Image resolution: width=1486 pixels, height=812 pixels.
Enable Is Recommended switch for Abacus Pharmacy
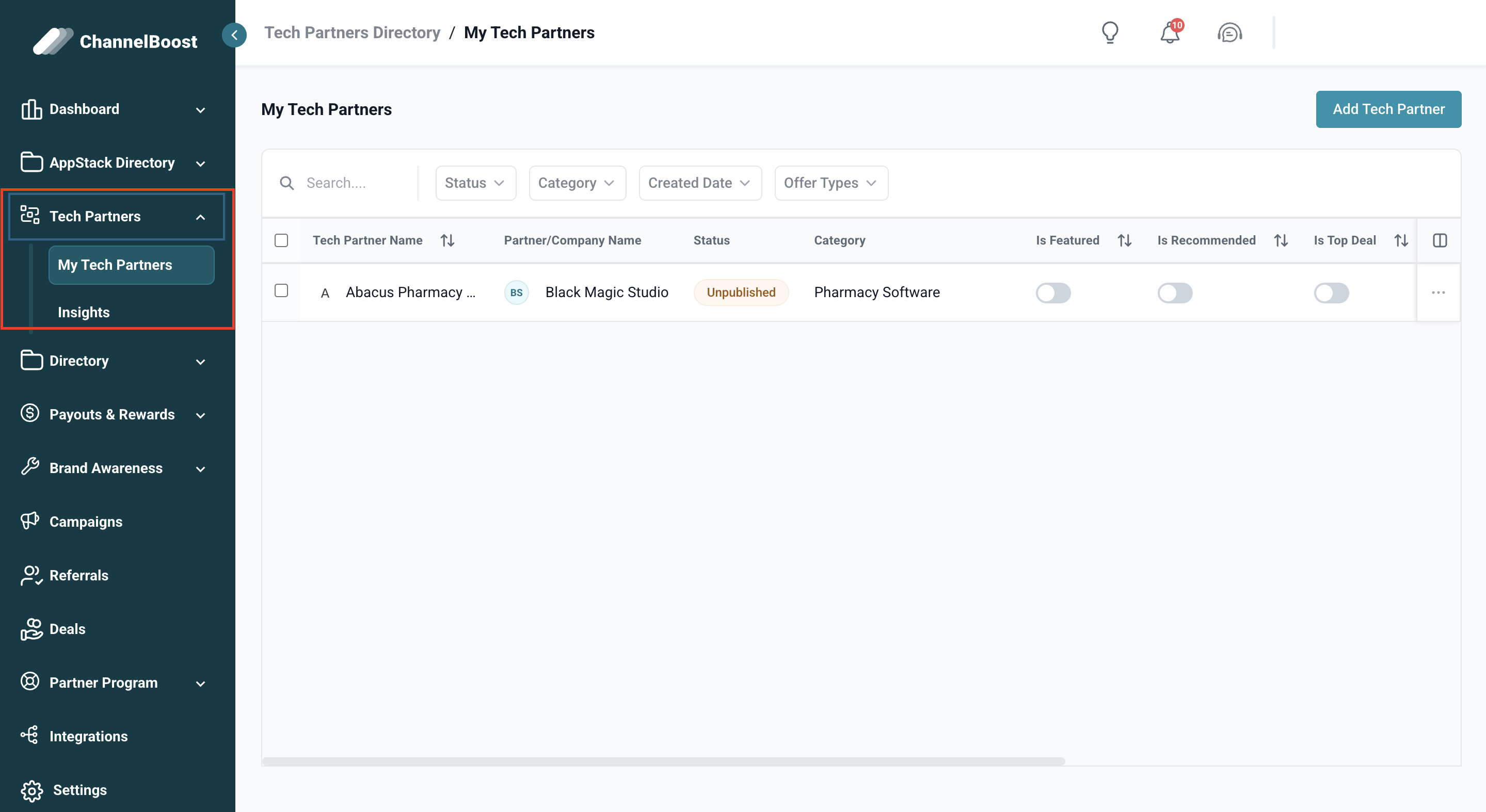1174,293
